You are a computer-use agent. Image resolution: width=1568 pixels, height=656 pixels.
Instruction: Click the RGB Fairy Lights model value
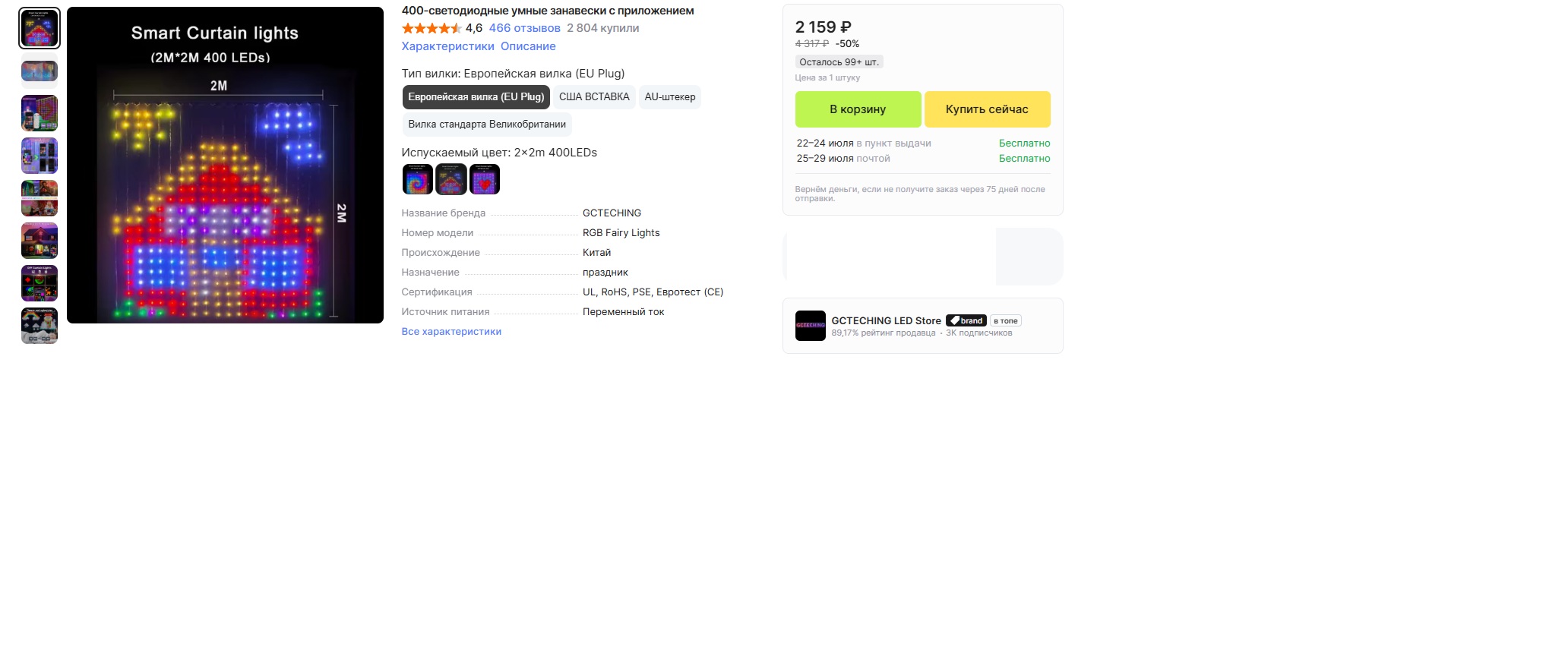tap(621, 233)
